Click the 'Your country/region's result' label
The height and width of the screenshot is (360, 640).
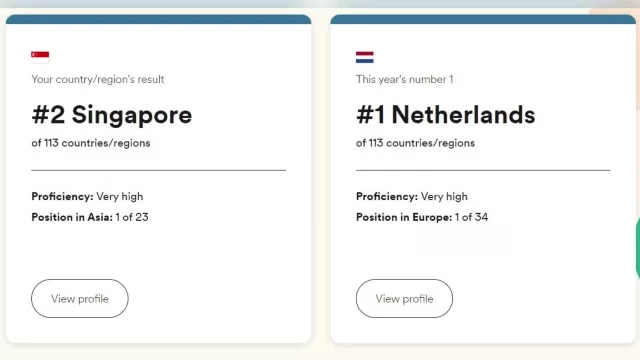tap(98, 79)
